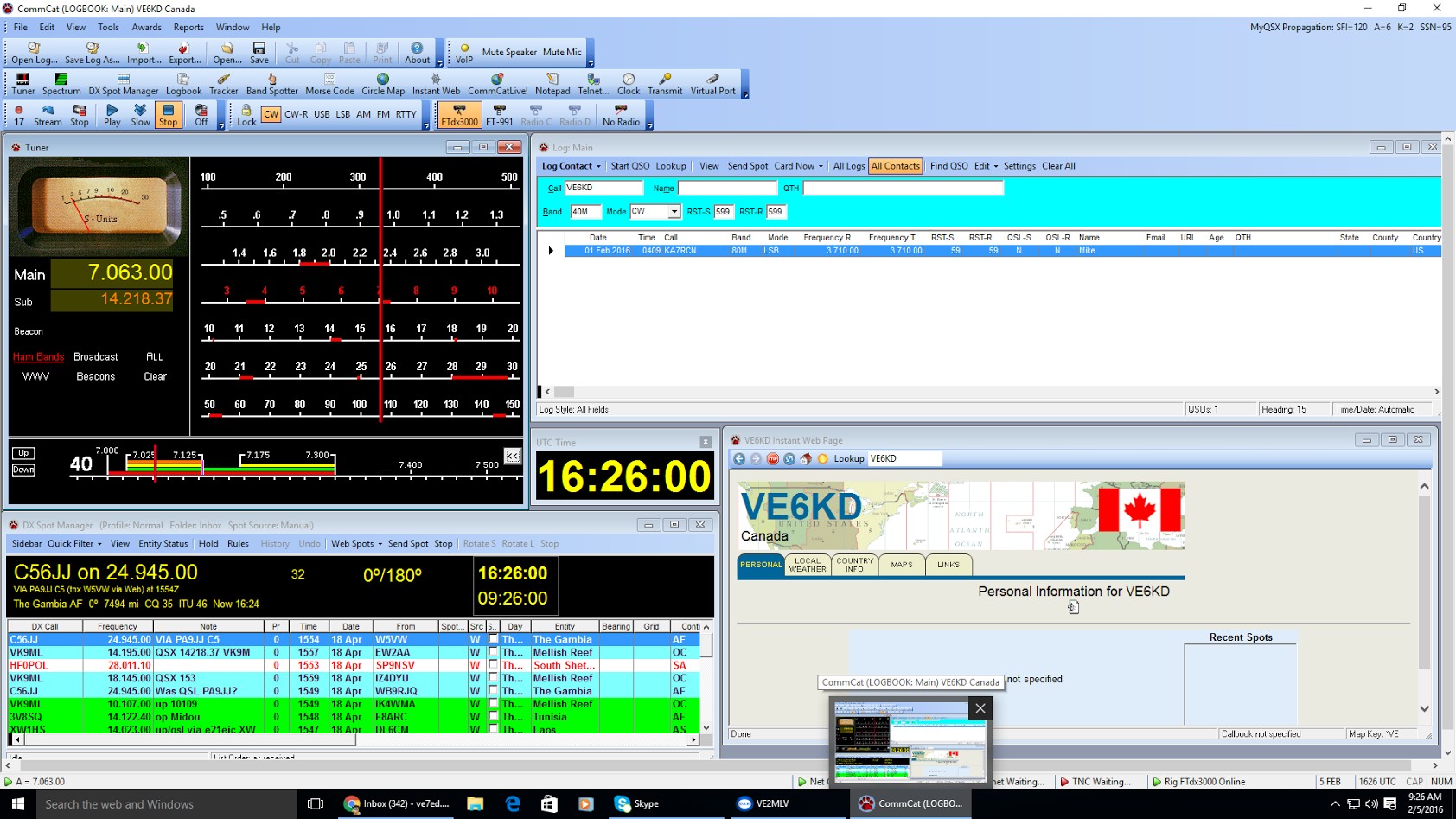Expand the selected log row arrow

point(551,251)
